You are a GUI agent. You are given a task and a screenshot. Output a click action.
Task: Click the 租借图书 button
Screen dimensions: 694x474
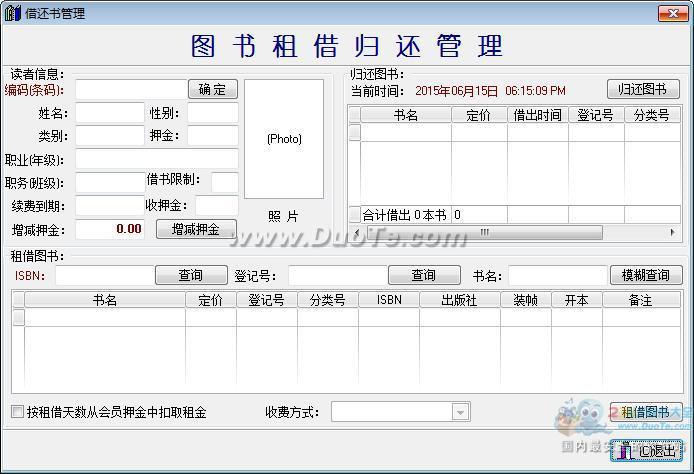pos(645,412)
